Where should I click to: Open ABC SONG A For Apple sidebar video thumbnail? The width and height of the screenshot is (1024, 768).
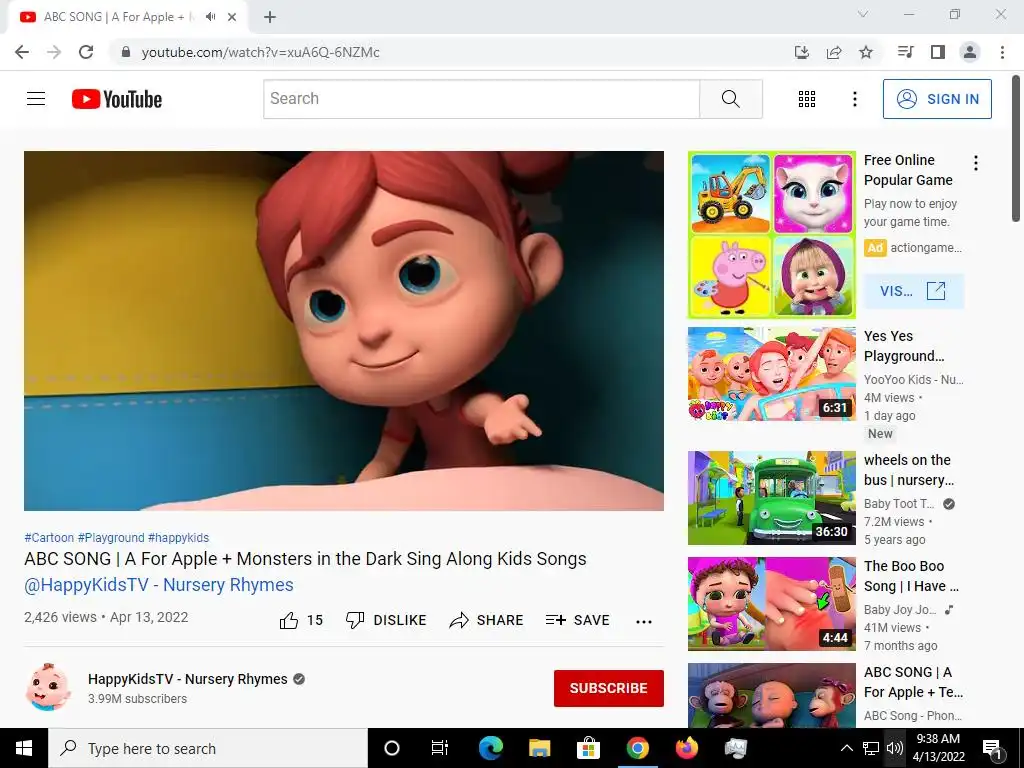coord(771,696)
